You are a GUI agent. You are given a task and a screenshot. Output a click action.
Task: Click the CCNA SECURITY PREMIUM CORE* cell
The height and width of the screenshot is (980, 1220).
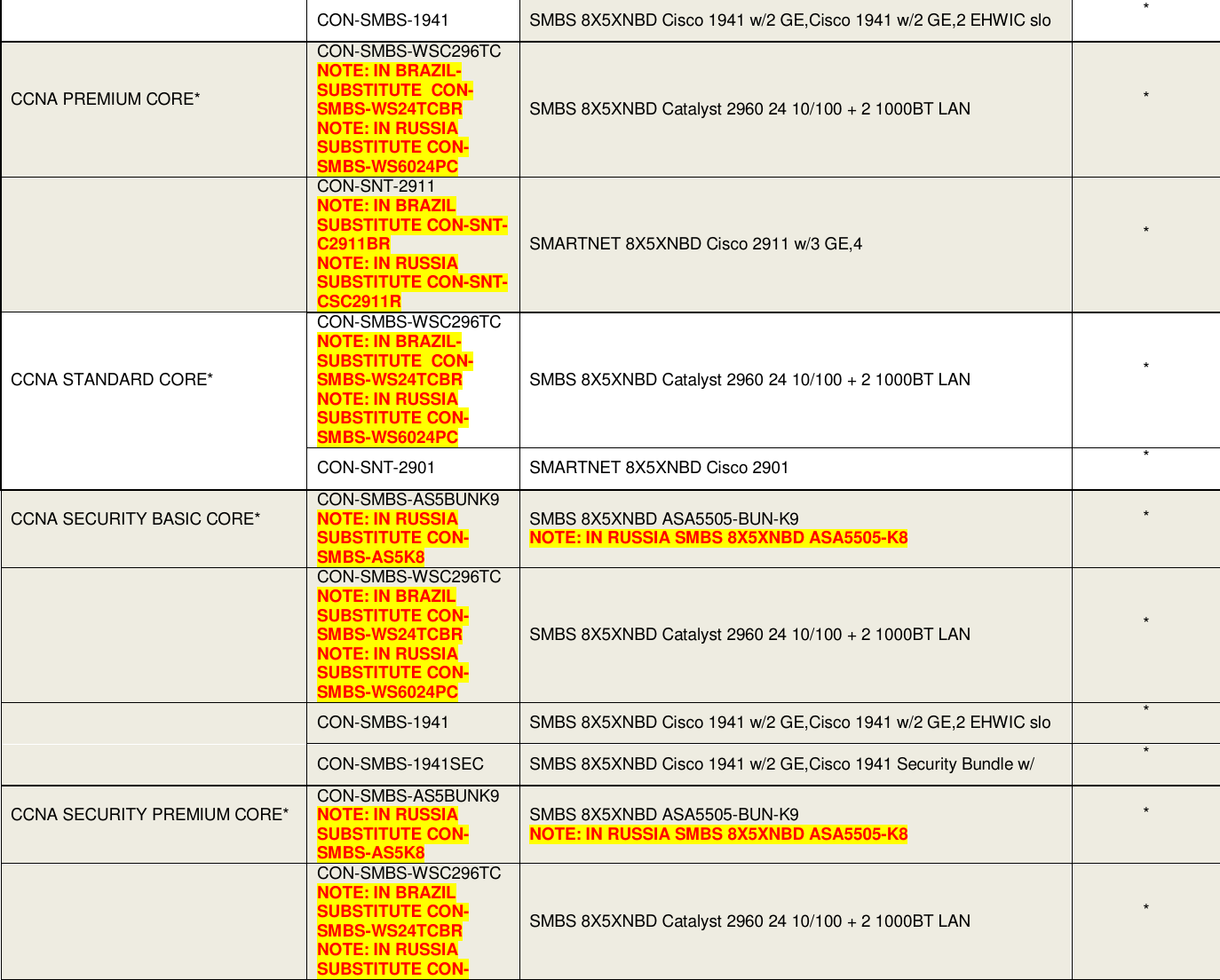point(149,813)
